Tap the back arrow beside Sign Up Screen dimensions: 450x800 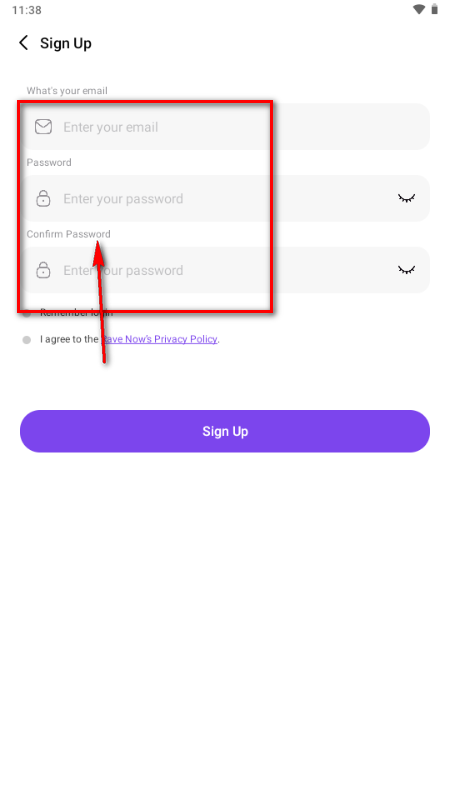[x=23, y=43]
